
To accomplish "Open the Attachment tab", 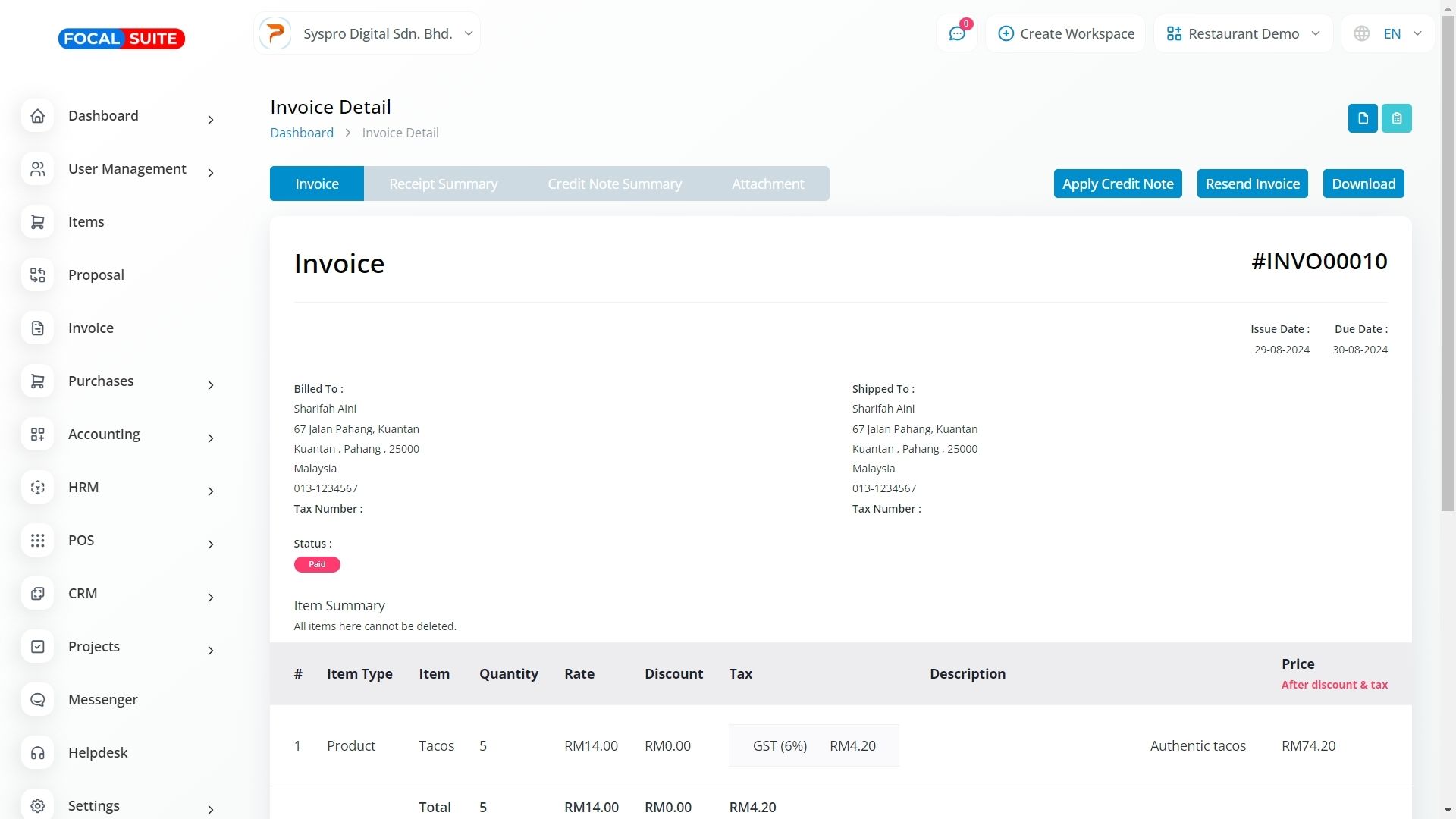I will [767, 184].
